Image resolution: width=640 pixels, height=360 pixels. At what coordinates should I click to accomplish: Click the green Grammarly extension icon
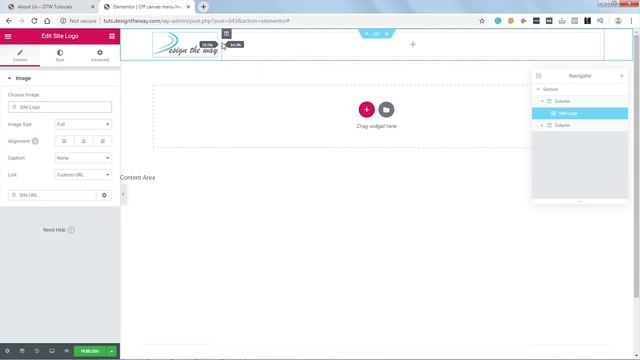click(498, 21)
